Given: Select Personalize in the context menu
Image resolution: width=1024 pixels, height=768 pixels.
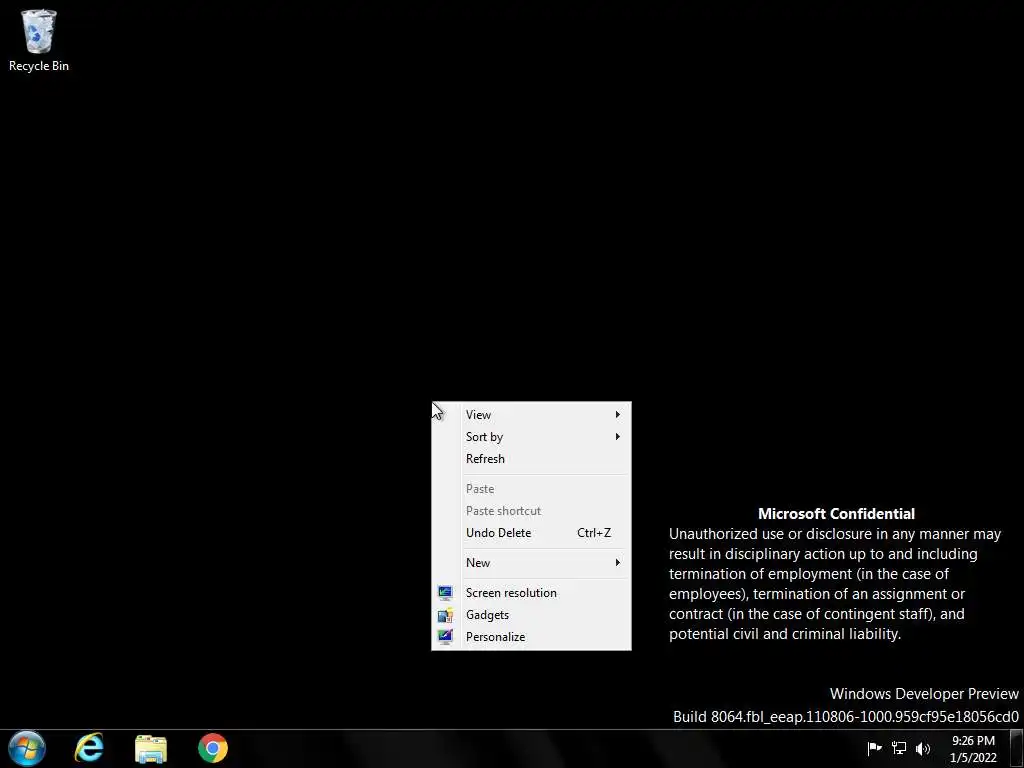Looking at the screenshot, I should (x=531, y=637).
